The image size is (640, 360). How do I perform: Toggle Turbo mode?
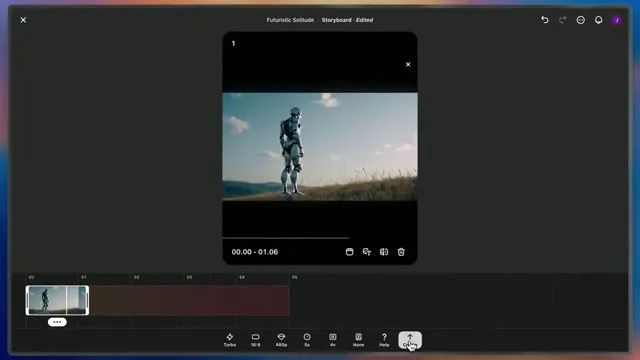(230, 340)
